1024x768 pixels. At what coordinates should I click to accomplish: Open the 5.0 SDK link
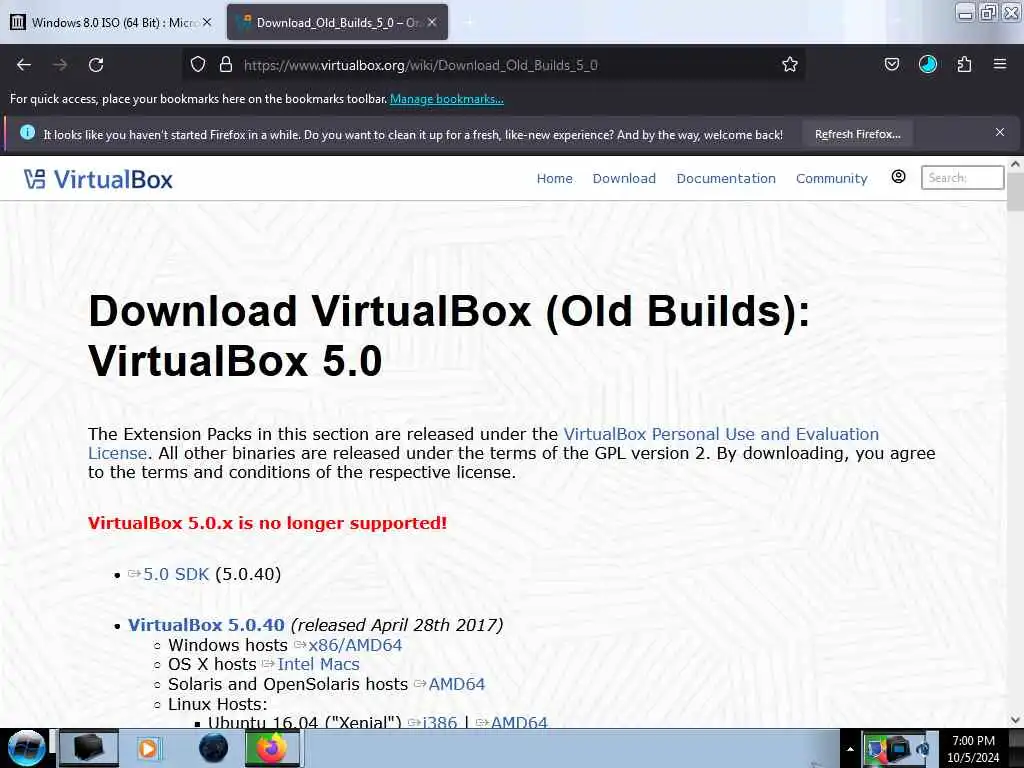pyautogui.click(x=176, y=574)
